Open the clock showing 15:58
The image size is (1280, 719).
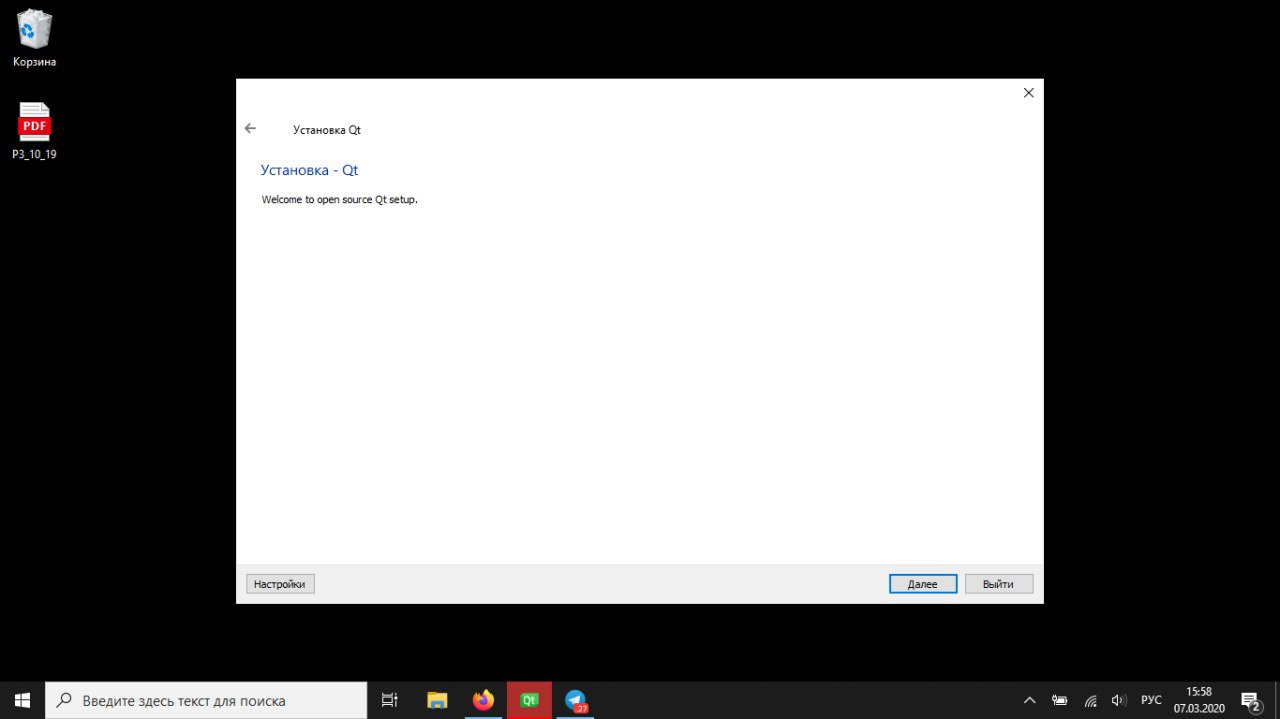coord(1199,700)
